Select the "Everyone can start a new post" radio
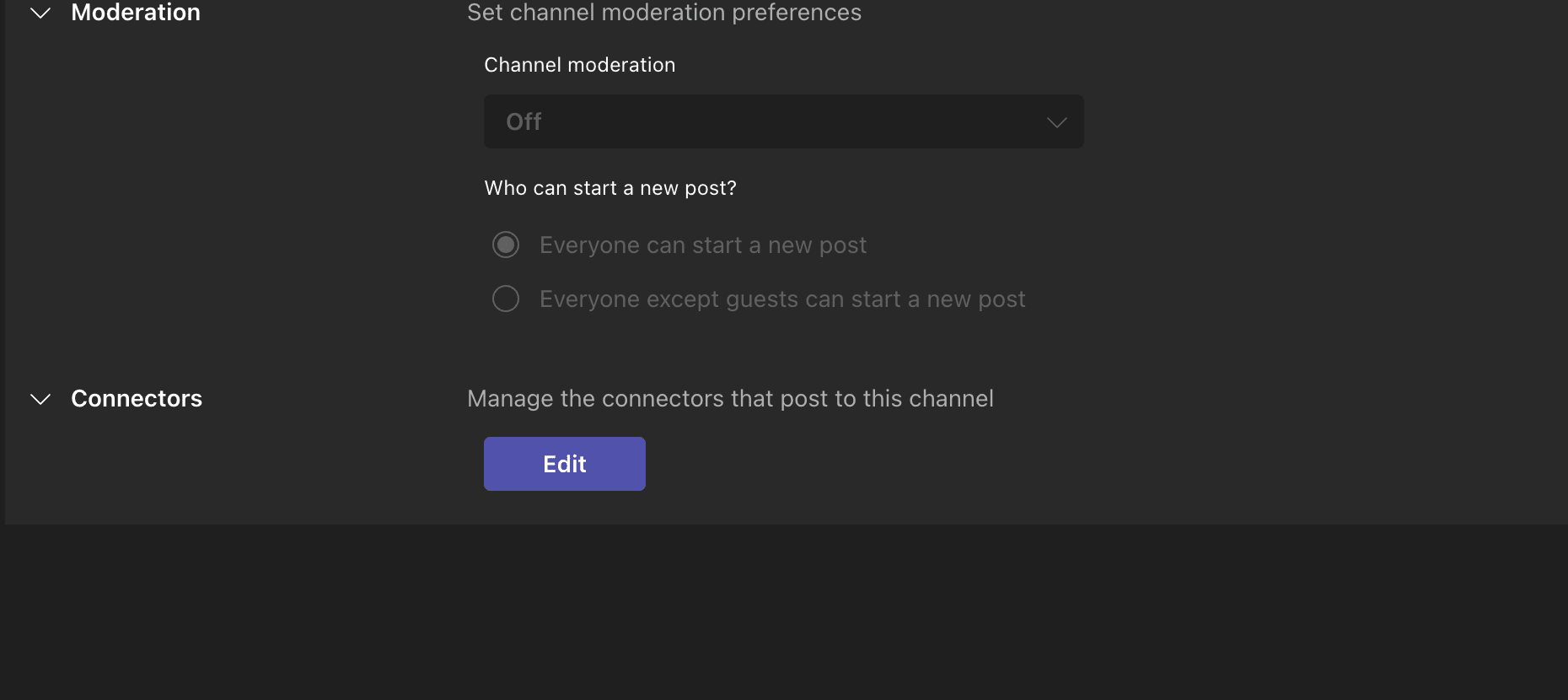 506,245
